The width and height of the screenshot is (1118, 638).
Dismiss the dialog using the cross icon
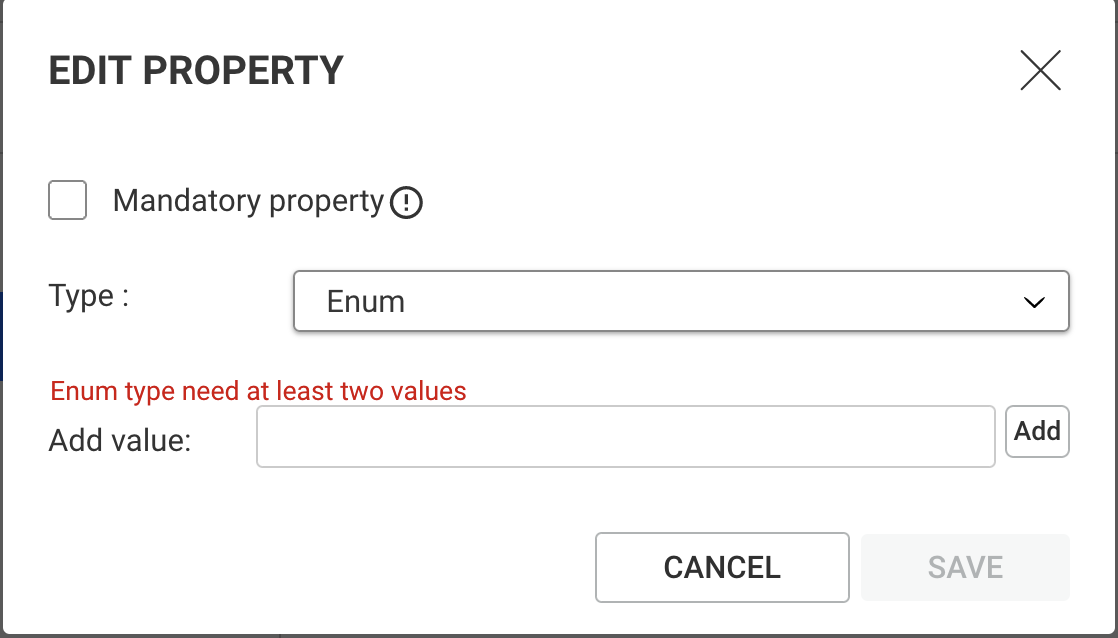click(1040, 70)
